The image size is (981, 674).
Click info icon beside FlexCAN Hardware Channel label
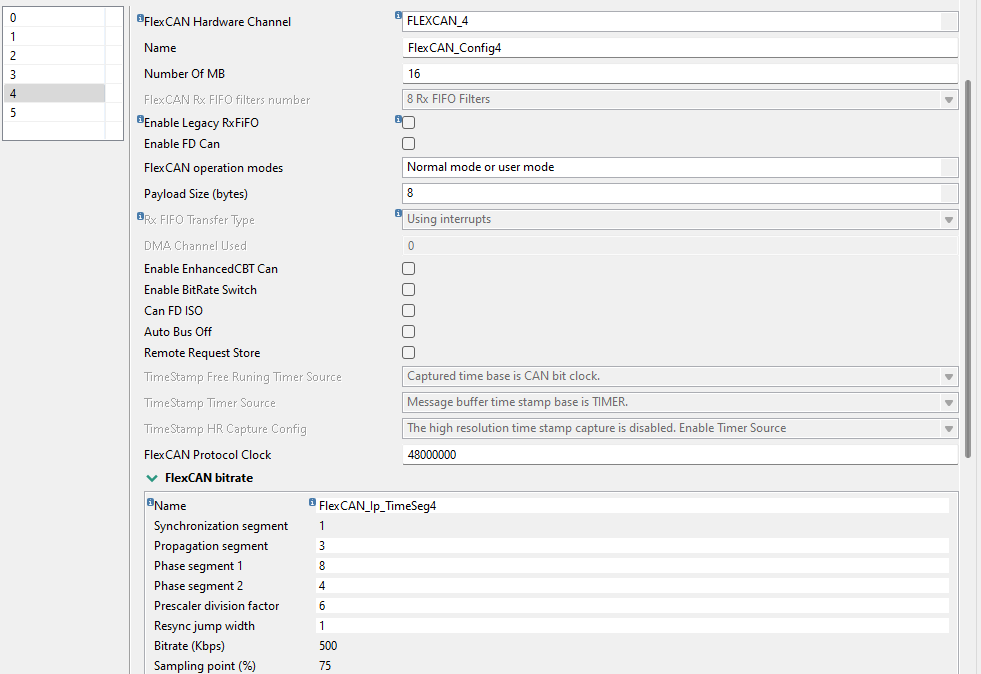140,17
